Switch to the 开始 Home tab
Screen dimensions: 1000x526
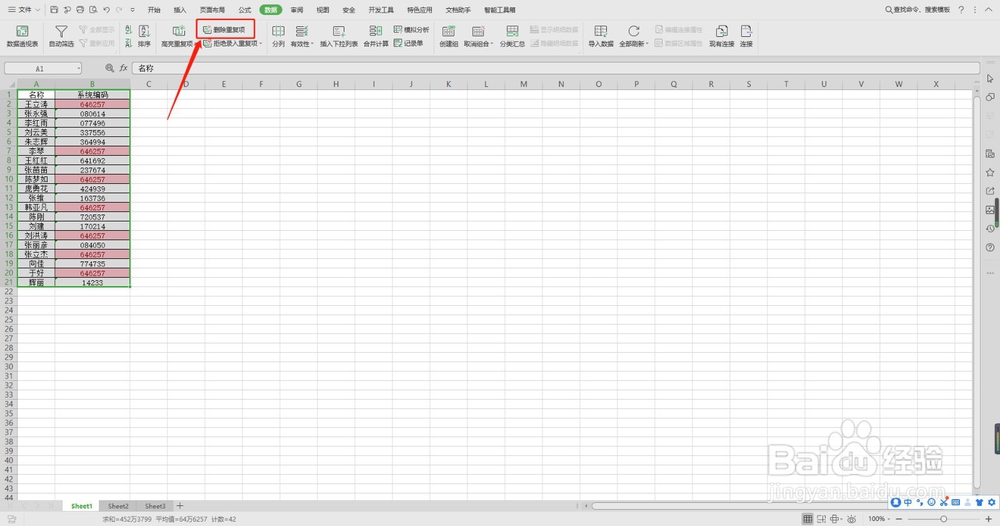(x=154, y=10)
